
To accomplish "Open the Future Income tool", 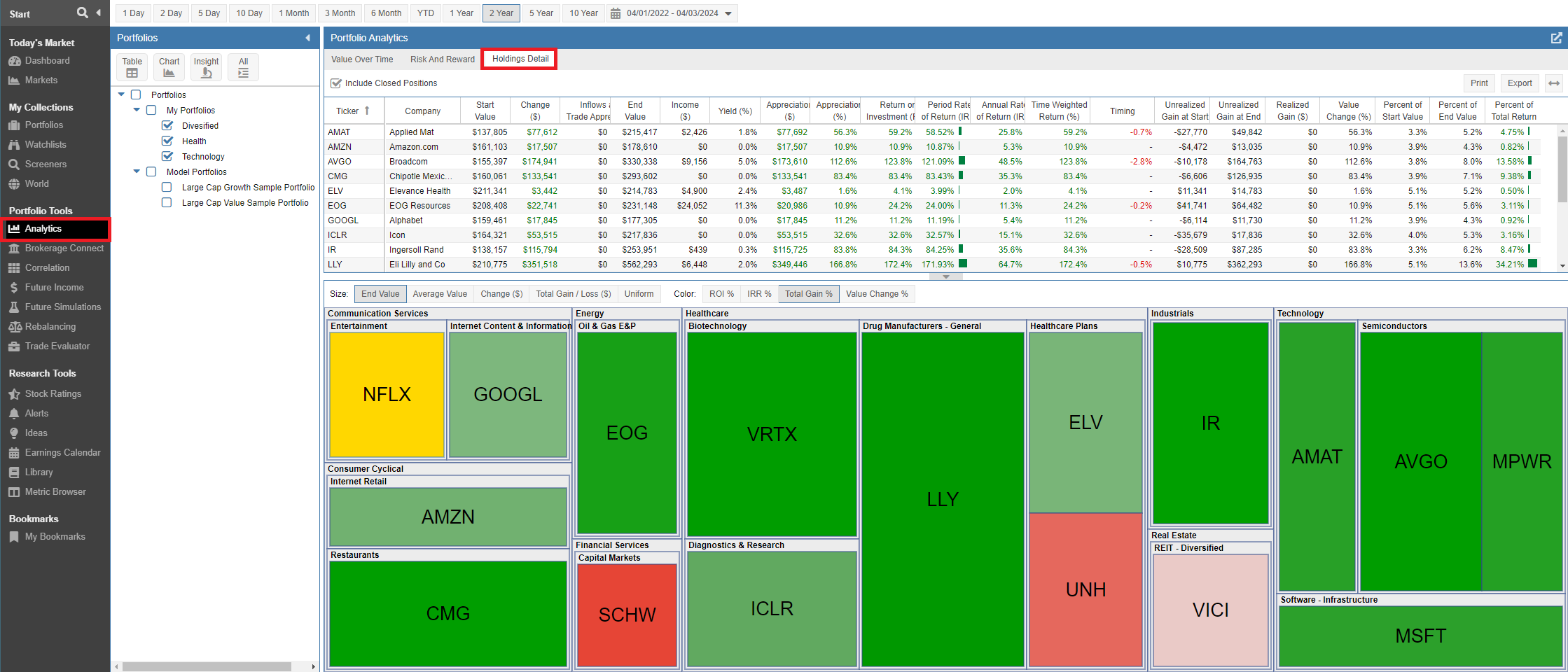I will 54,288.
